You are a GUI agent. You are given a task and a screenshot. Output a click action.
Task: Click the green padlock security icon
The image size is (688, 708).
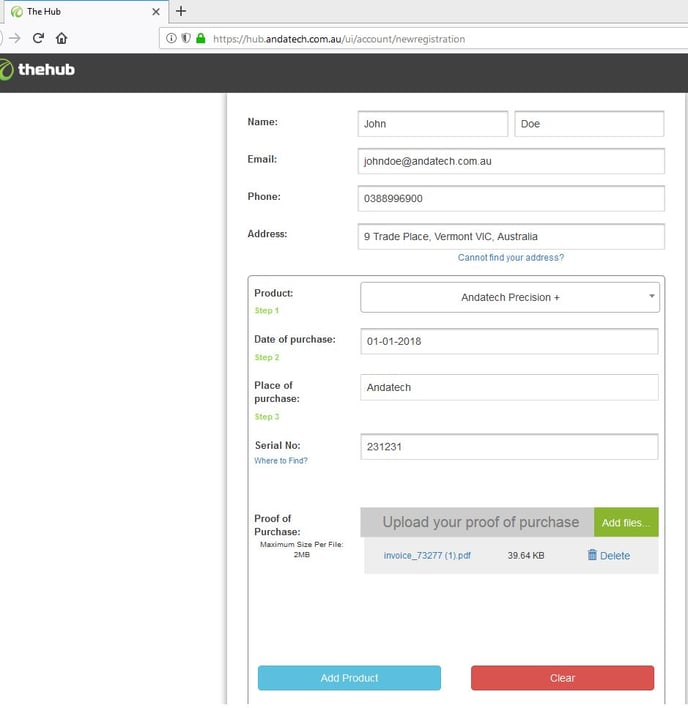tap(201, 38)
